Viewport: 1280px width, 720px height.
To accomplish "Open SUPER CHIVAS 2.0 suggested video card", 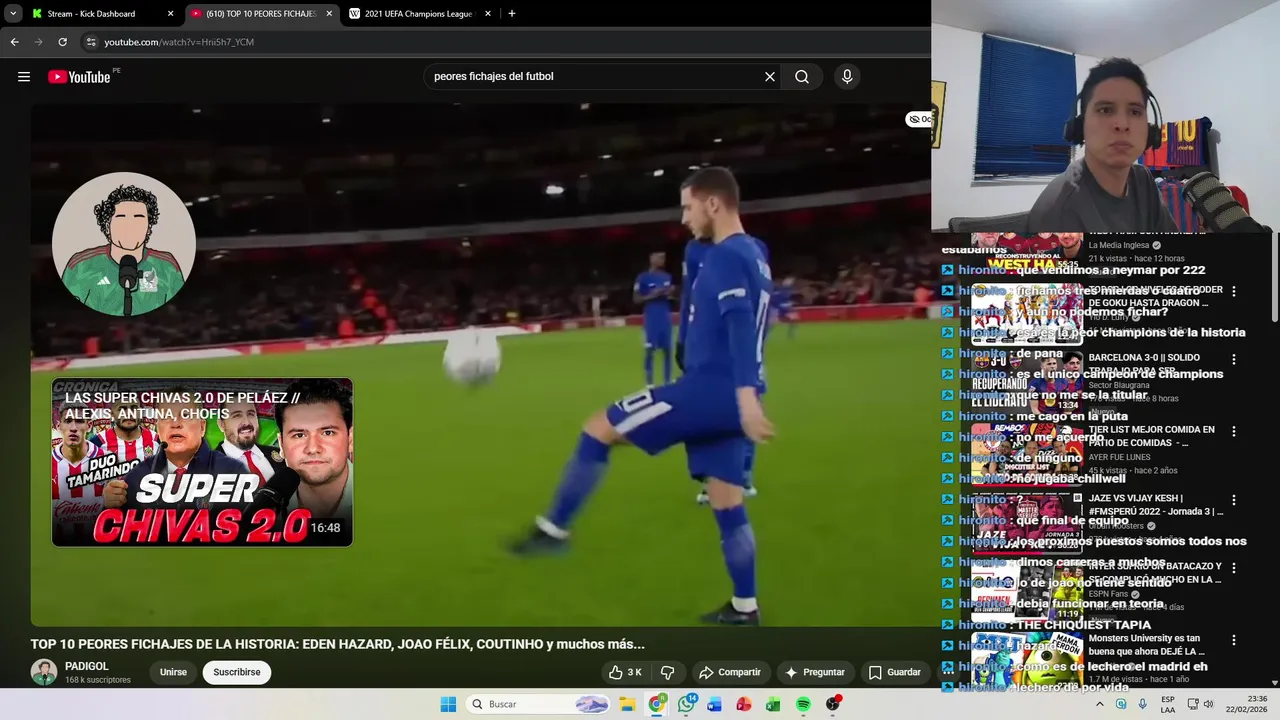I will 202,462.
